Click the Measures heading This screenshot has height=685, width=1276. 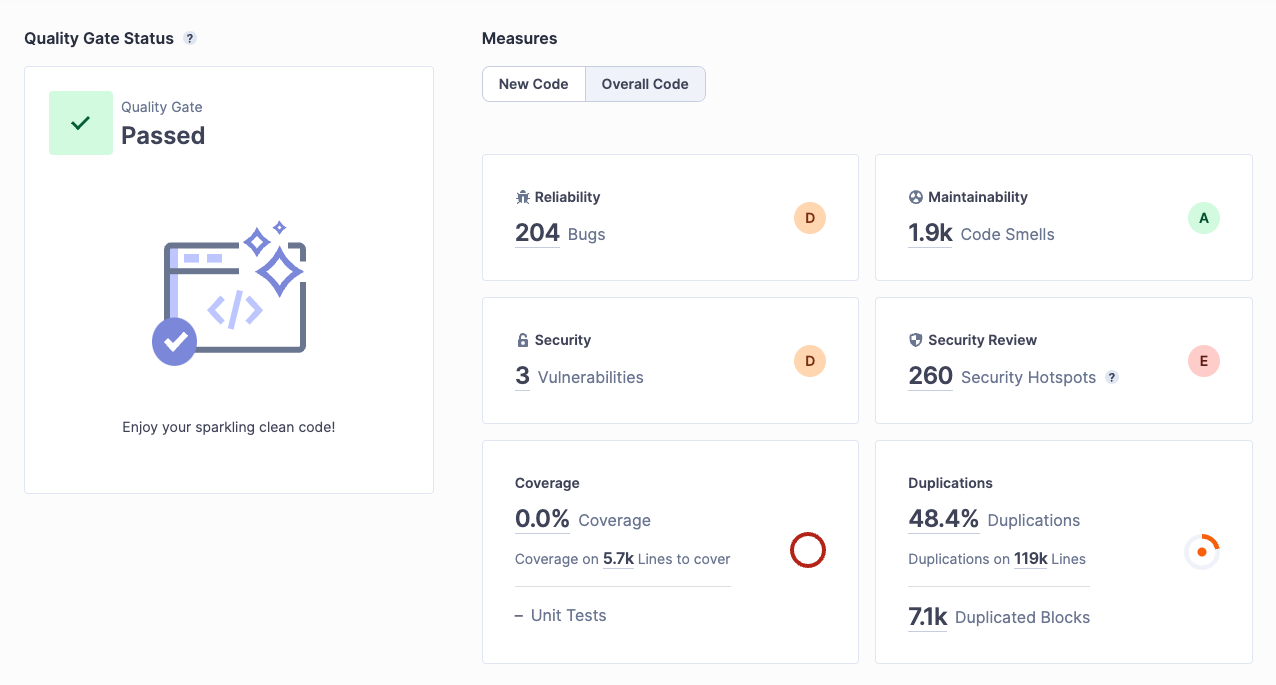(520, 38)
